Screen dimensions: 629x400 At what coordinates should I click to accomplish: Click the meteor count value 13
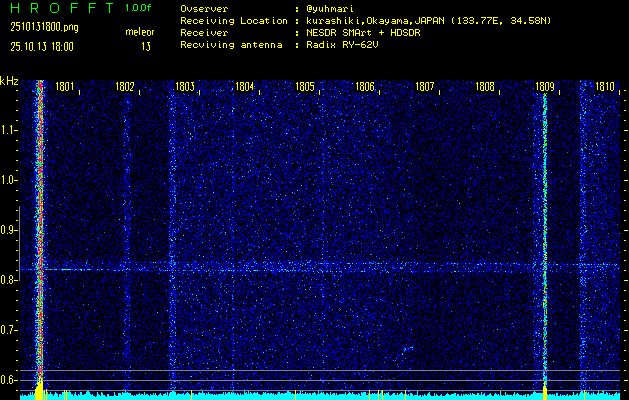point(146,46)
